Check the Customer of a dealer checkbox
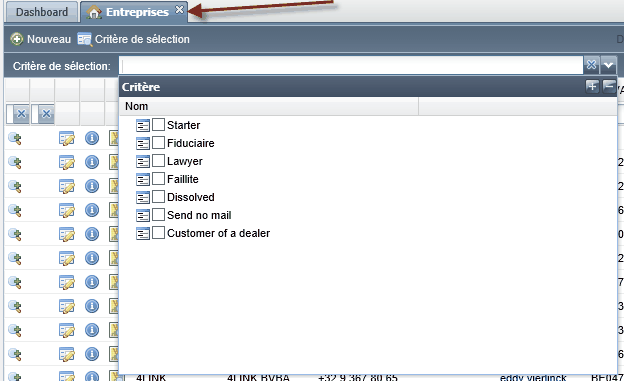Image resolution: width=624 pixels, height=381 pixels. tap(158, 233)
